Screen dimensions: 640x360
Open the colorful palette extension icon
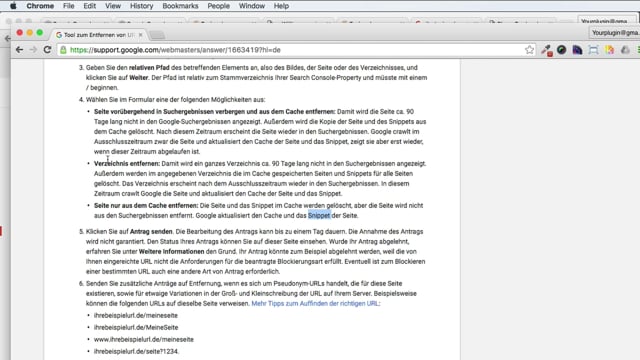pos(609,50)
